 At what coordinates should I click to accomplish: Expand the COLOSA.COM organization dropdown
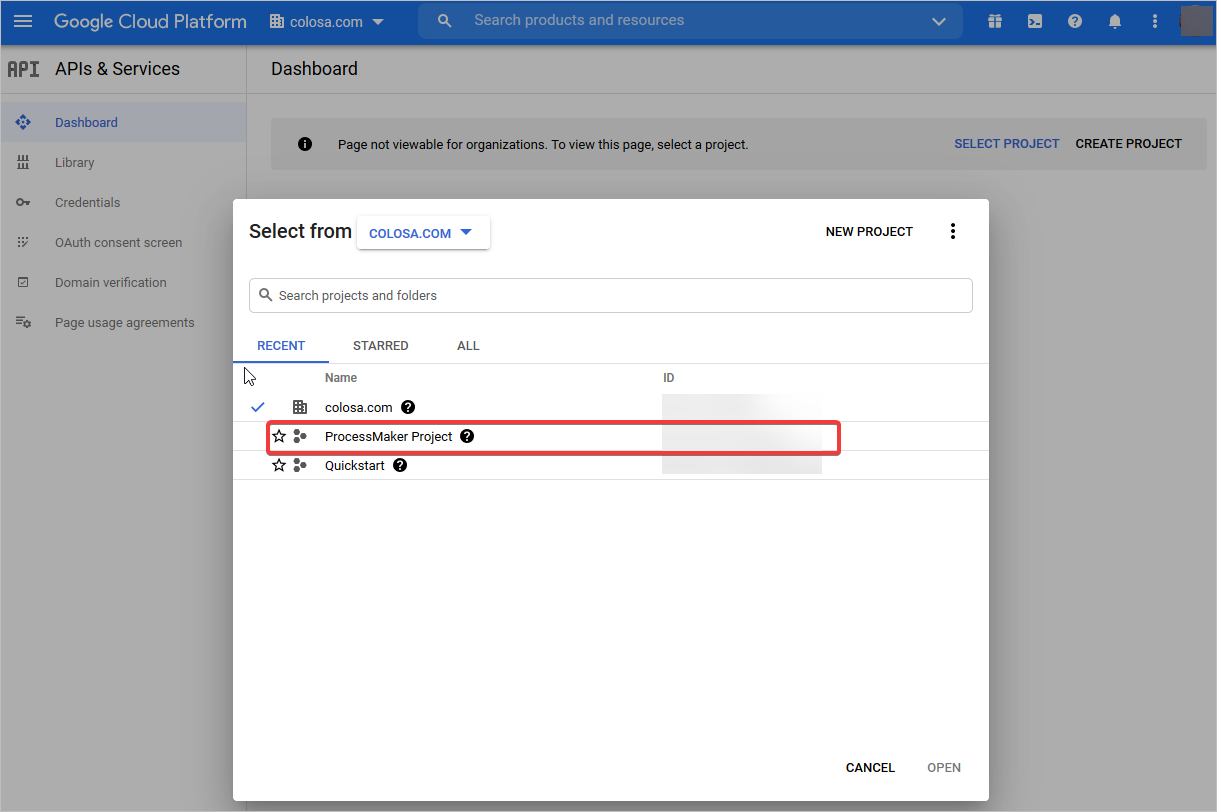(x=423, y=233)
